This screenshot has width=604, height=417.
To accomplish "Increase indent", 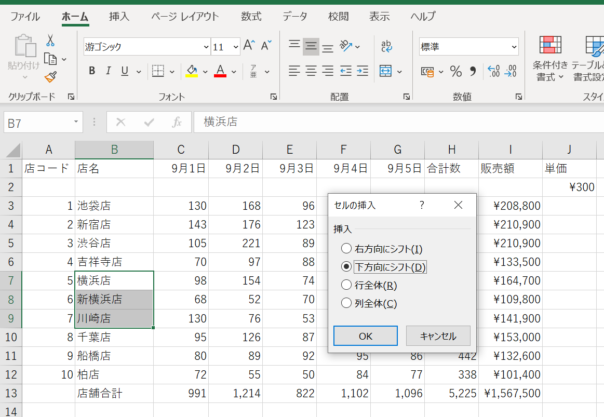I will click(x=362, y=71).
